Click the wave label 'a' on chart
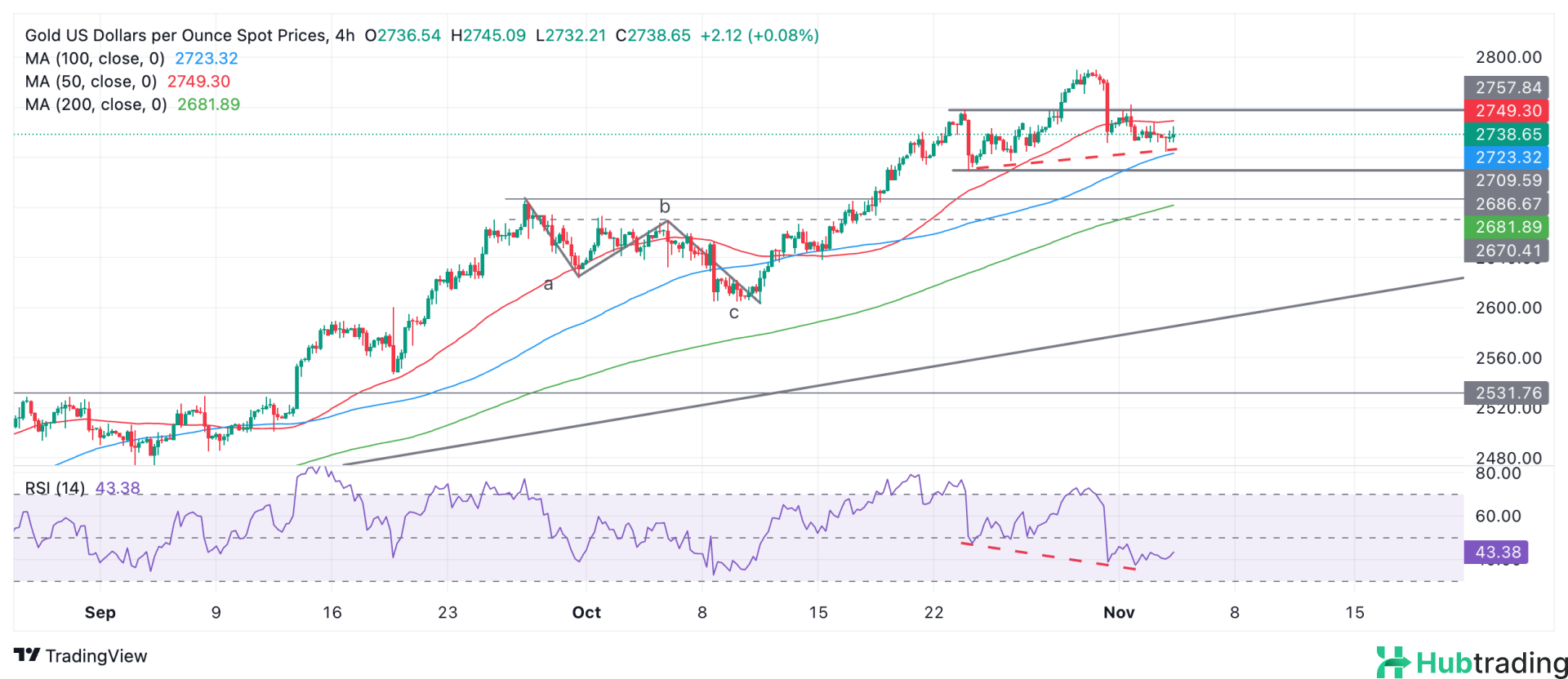The image size is (1568, 679). tap(548, 284)
